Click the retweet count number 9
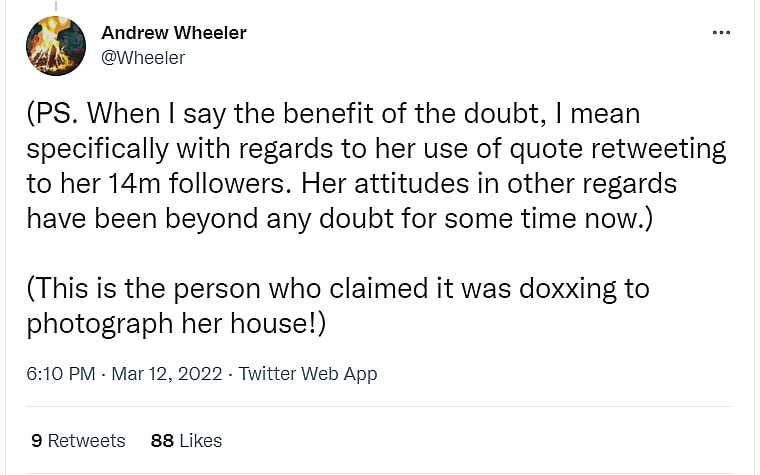760x475 pixels. click(36, 440)
